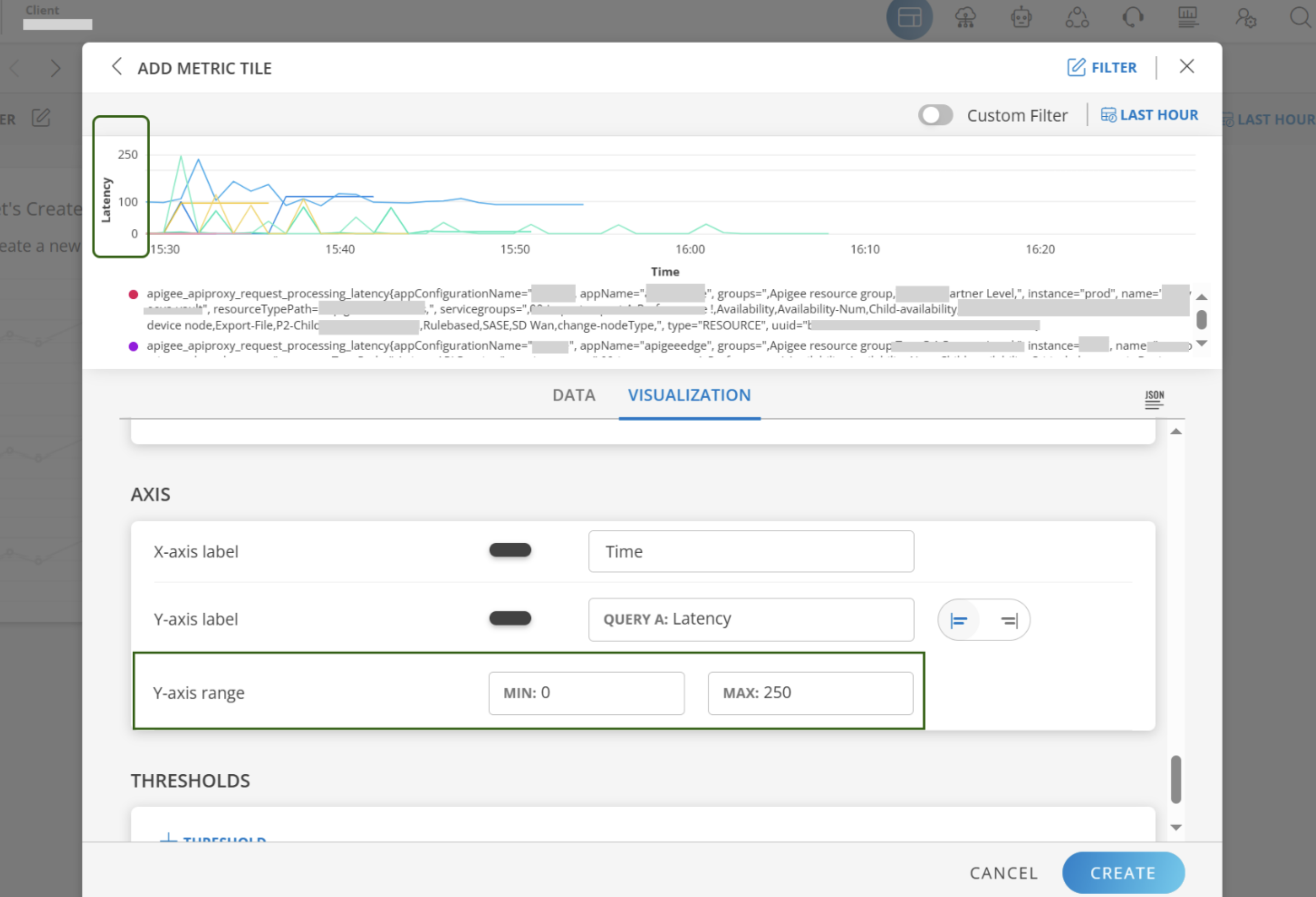Click LAST HOUR in the background dashboard
Image resolution: width=1316 pixels, height=897 pixels.
click(x=1269, y=120)
